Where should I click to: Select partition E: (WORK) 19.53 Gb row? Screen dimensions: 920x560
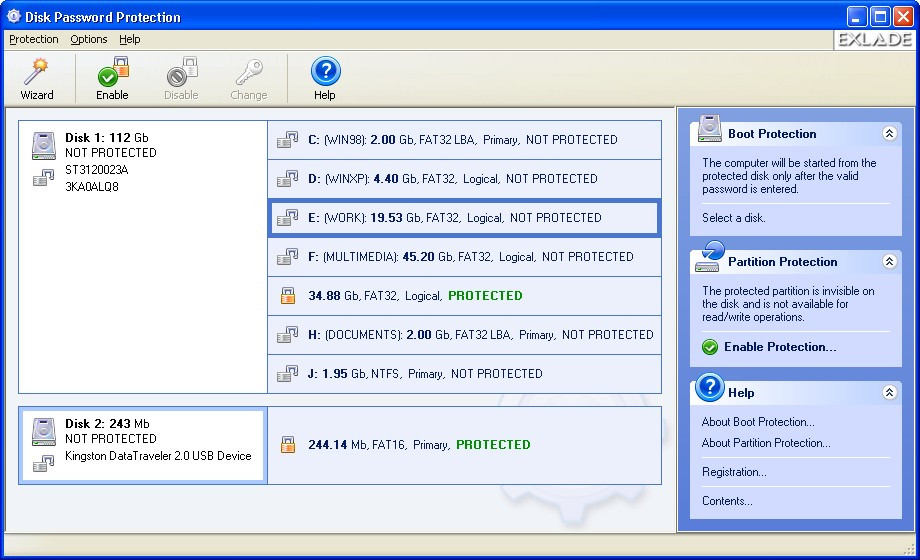point(464,218)
